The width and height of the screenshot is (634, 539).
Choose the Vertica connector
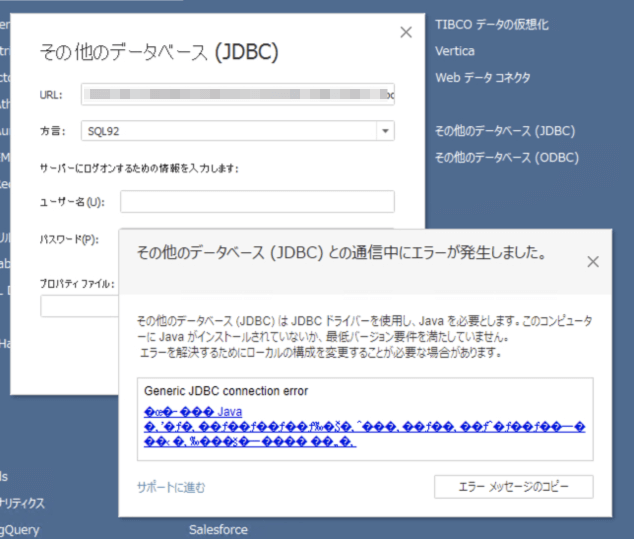[455, 51]
